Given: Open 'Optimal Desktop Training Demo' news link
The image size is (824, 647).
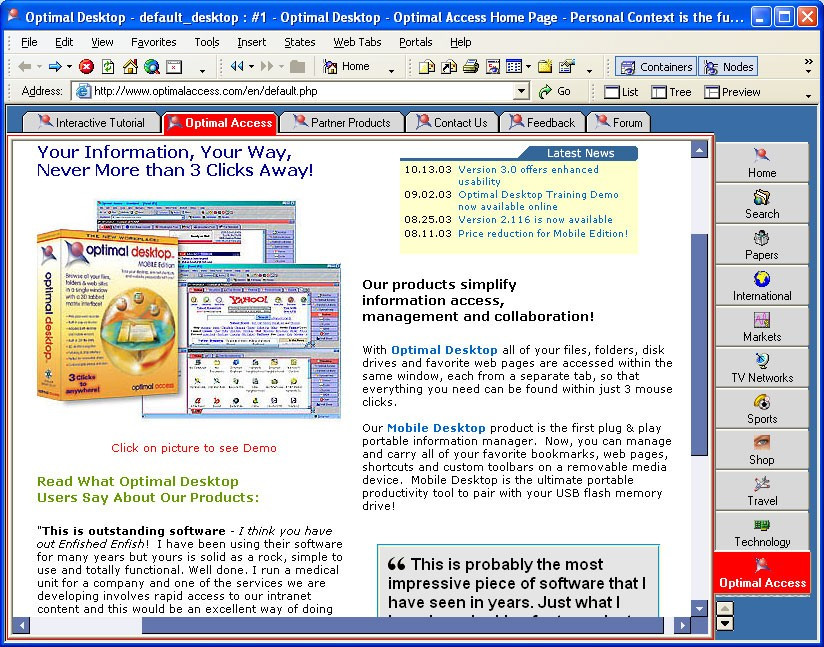Looking at the screenshot, I should [x=538, y=200].
